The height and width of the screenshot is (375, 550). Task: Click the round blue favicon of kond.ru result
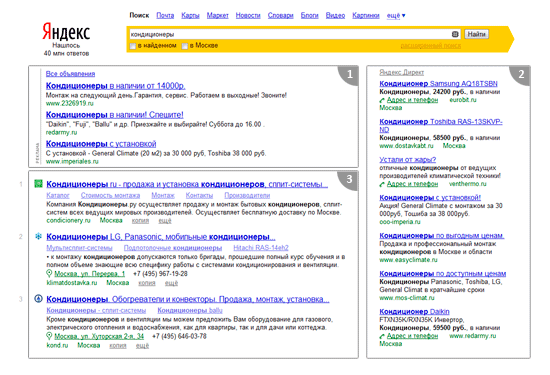[38, 299]
